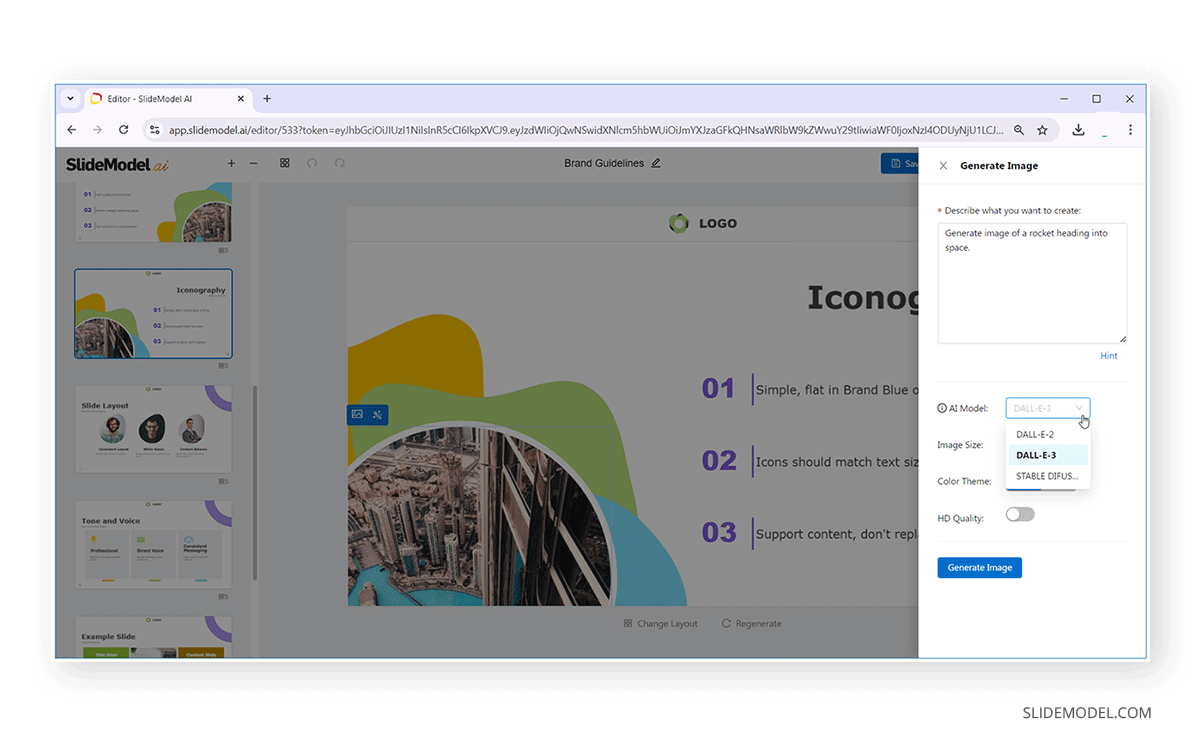Close the Generate Image panel
The width and height of the screenshot is (1200, 743).
point(943,166)
